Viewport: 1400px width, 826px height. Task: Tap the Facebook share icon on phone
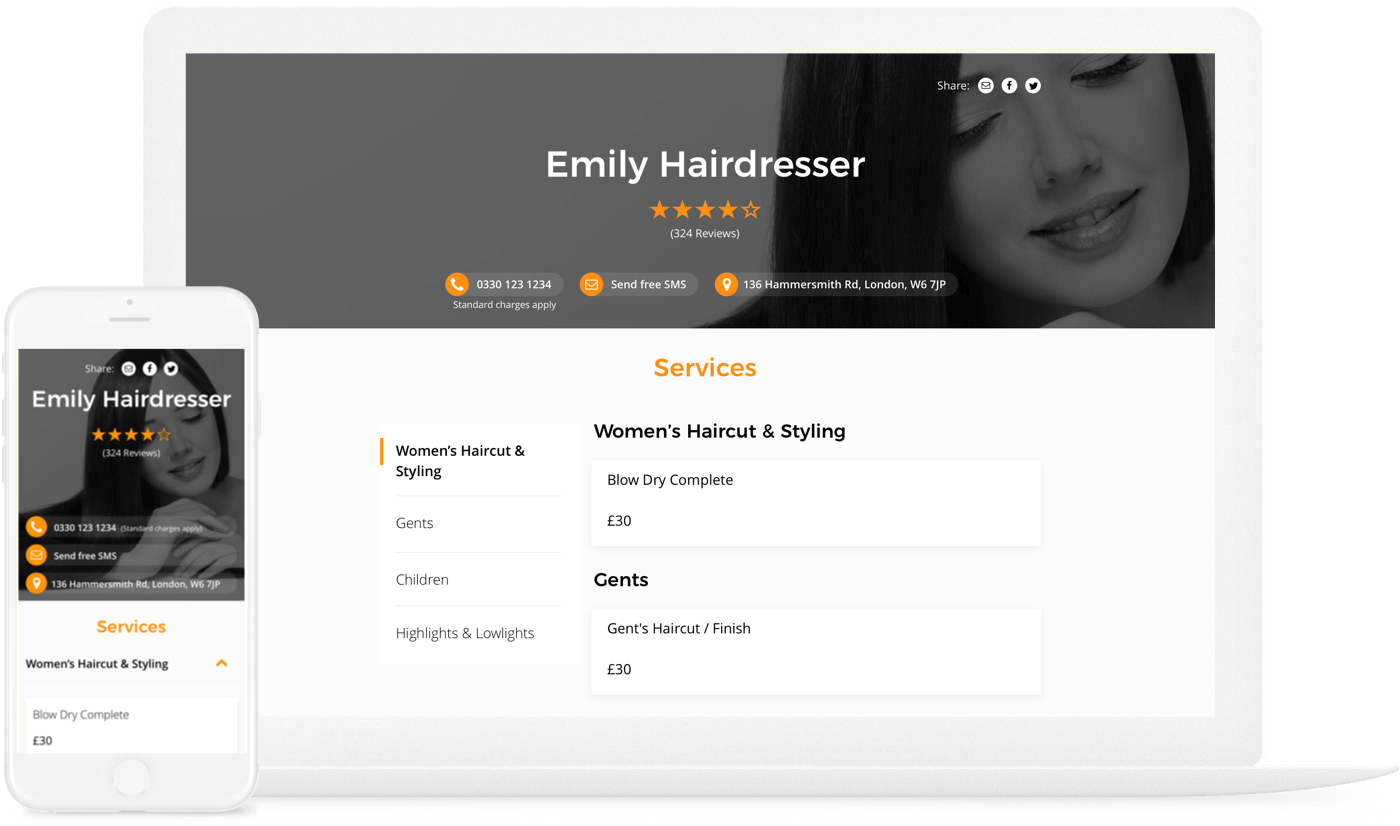150,369
